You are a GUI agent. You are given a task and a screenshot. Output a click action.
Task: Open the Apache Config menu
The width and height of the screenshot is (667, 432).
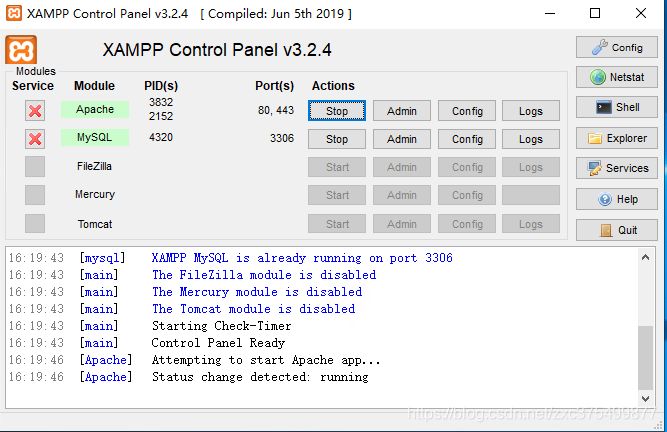click(x=467, y=111)
